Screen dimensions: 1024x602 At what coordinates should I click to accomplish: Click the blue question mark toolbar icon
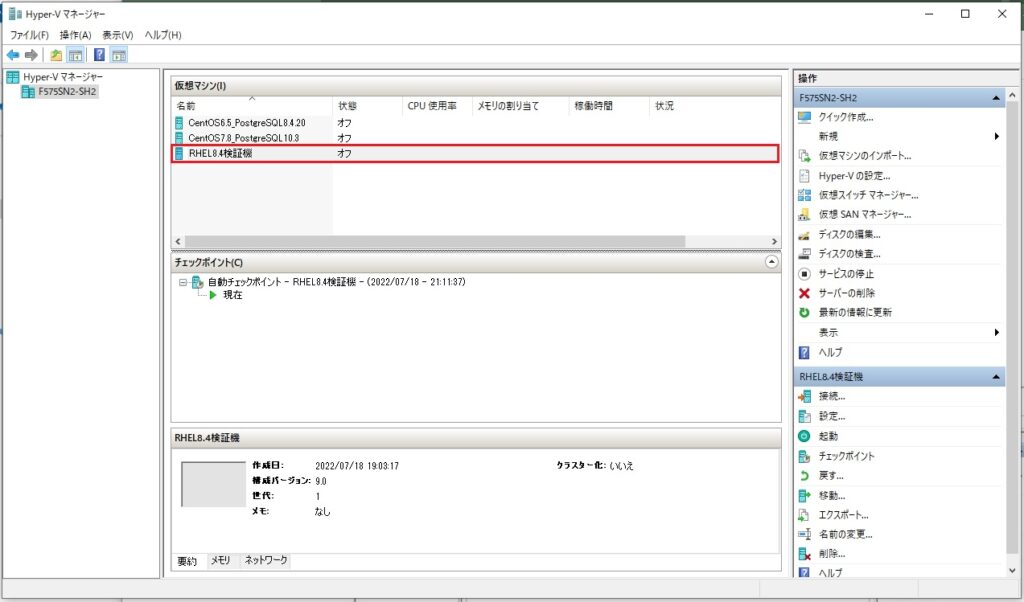pos(99,55)
